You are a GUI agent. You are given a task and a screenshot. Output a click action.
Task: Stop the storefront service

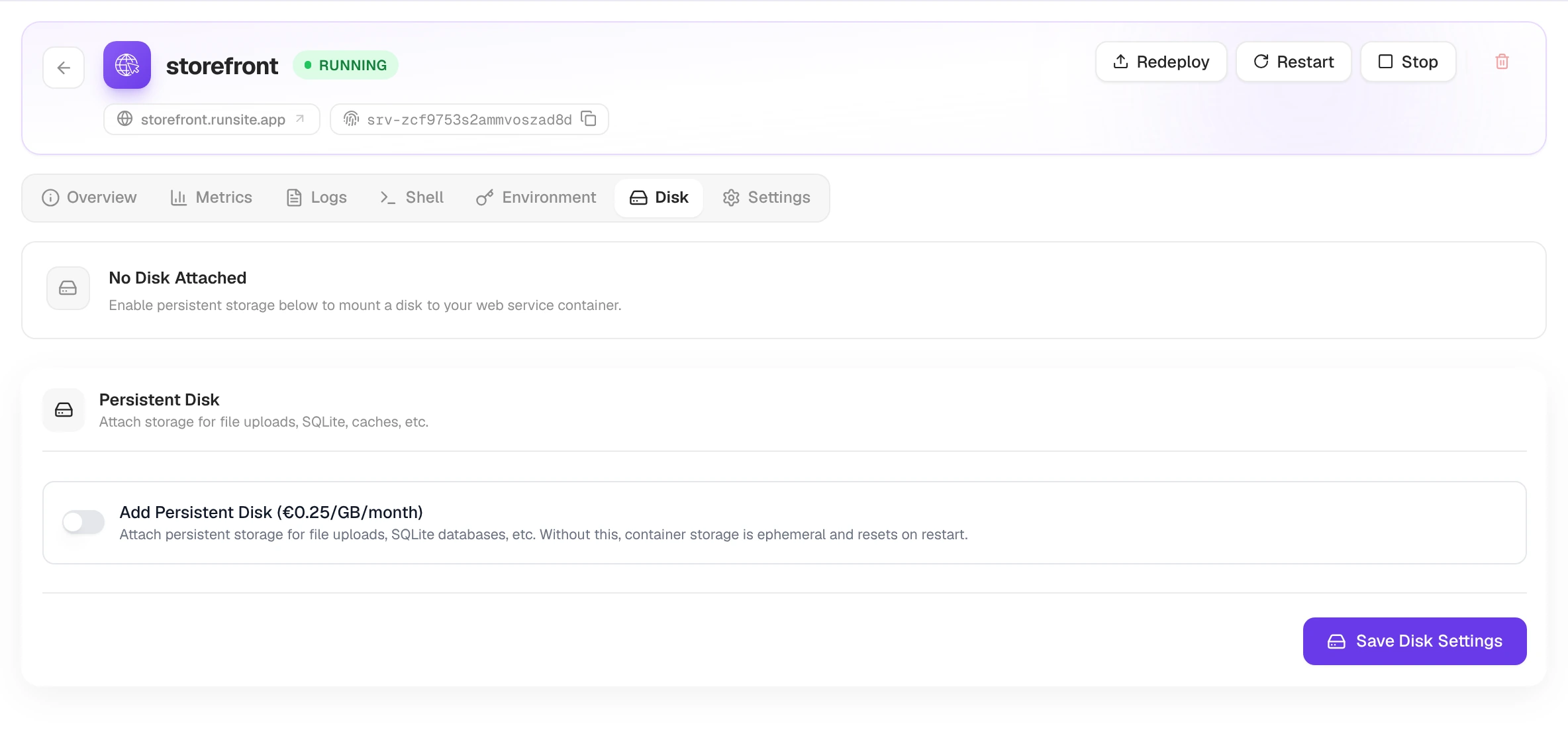[1408, 62]
